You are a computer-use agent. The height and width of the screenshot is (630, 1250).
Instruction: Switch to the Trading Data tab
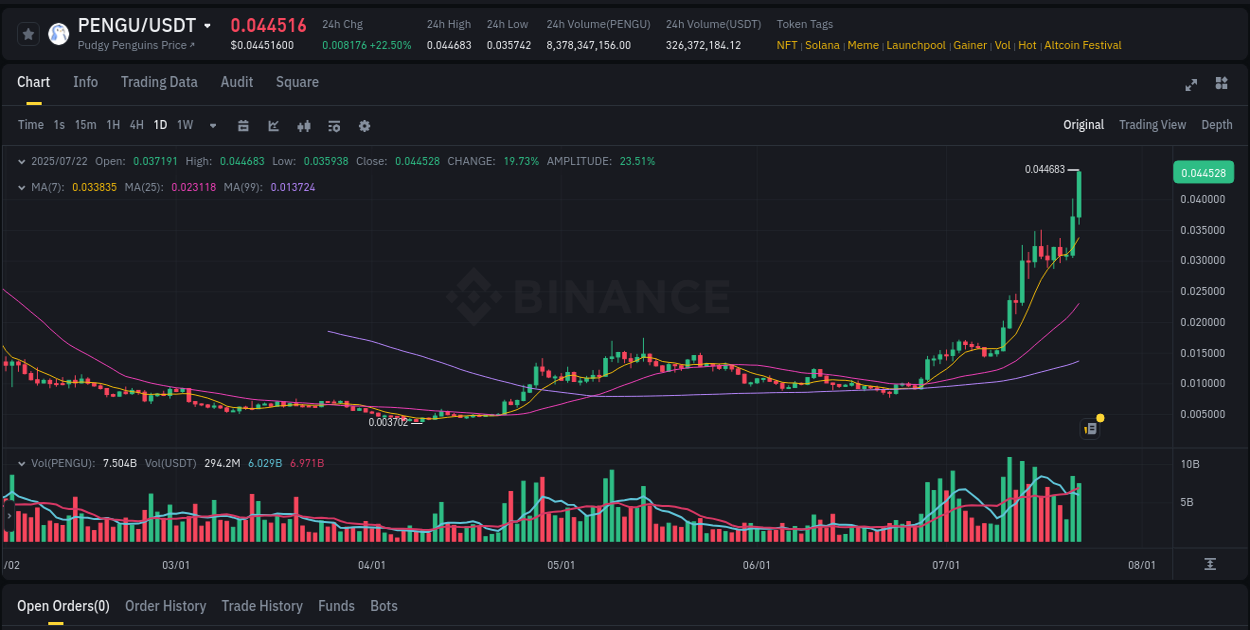159,82
